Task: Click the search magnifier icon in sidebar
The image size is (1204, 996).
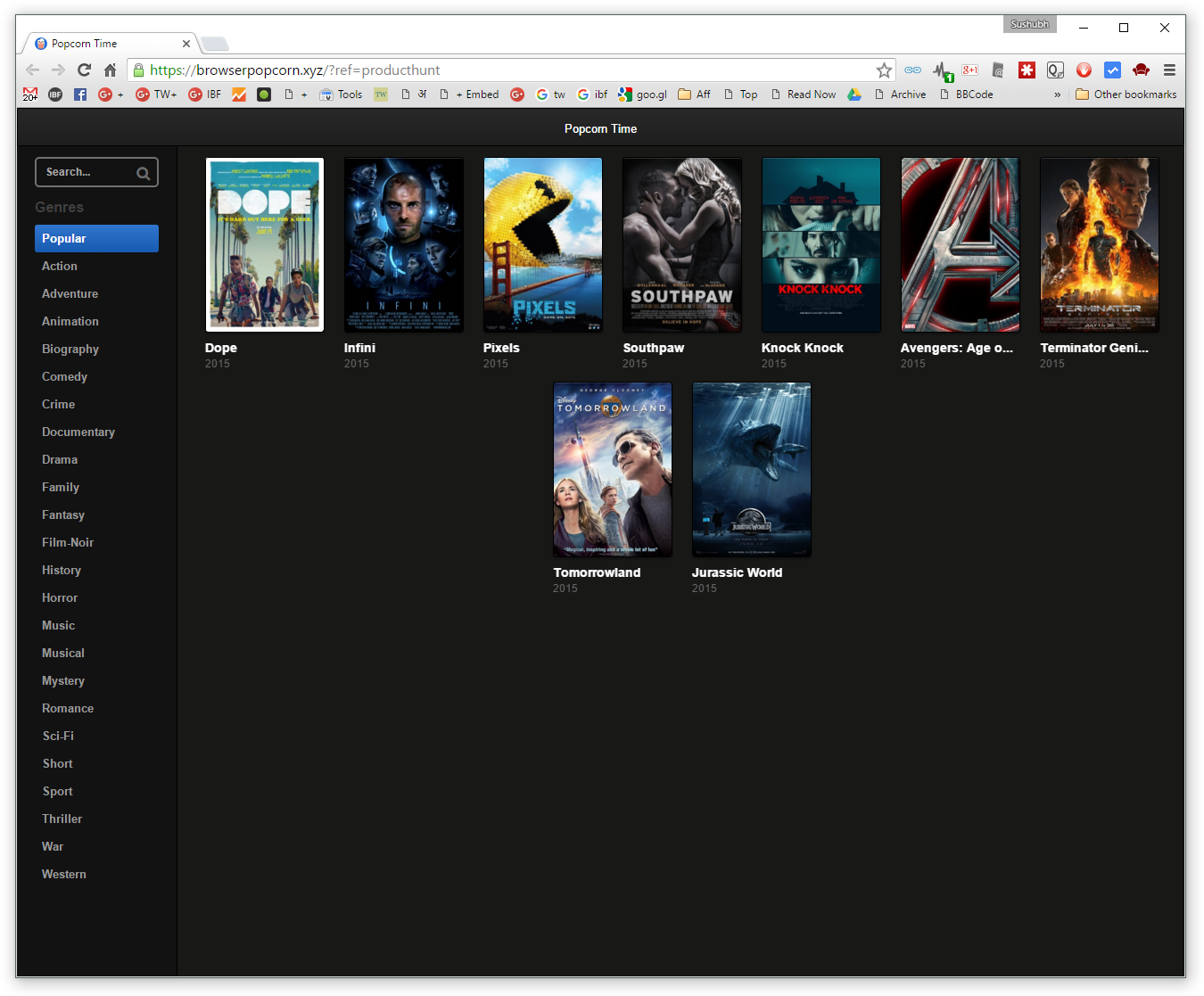Action: [x=143, y=173]
